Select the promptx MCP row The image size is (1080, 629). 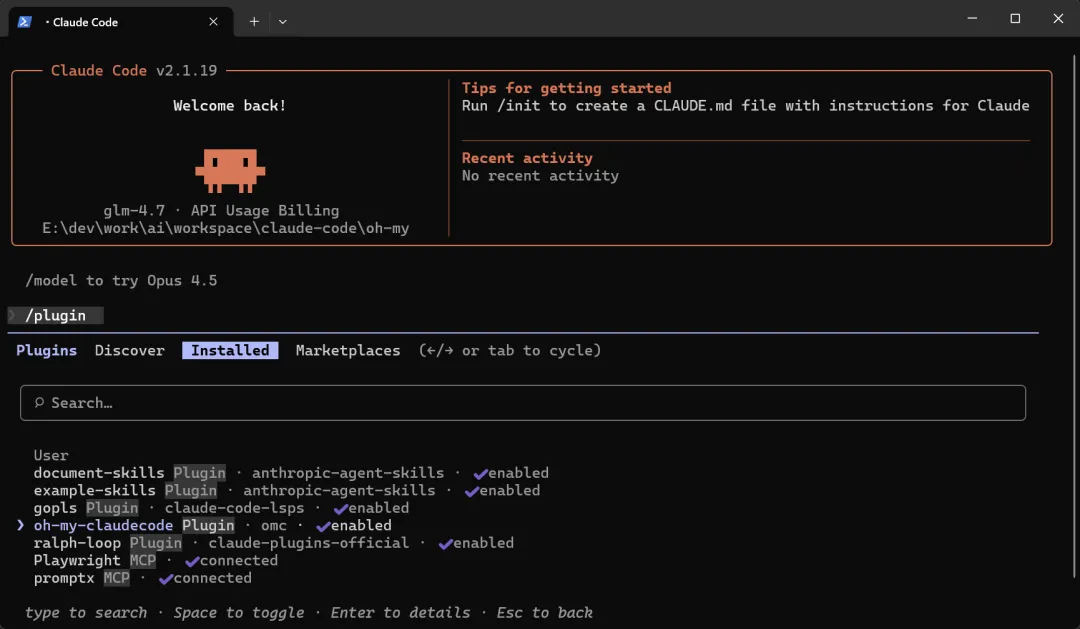coord(143,578)
